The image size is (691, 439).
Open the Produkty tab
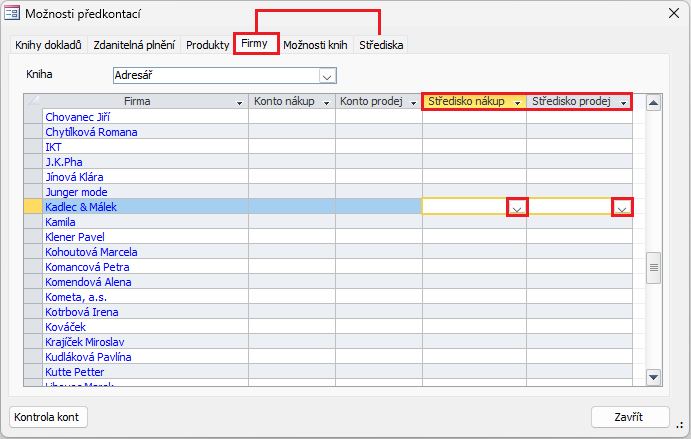pos(207,45)
